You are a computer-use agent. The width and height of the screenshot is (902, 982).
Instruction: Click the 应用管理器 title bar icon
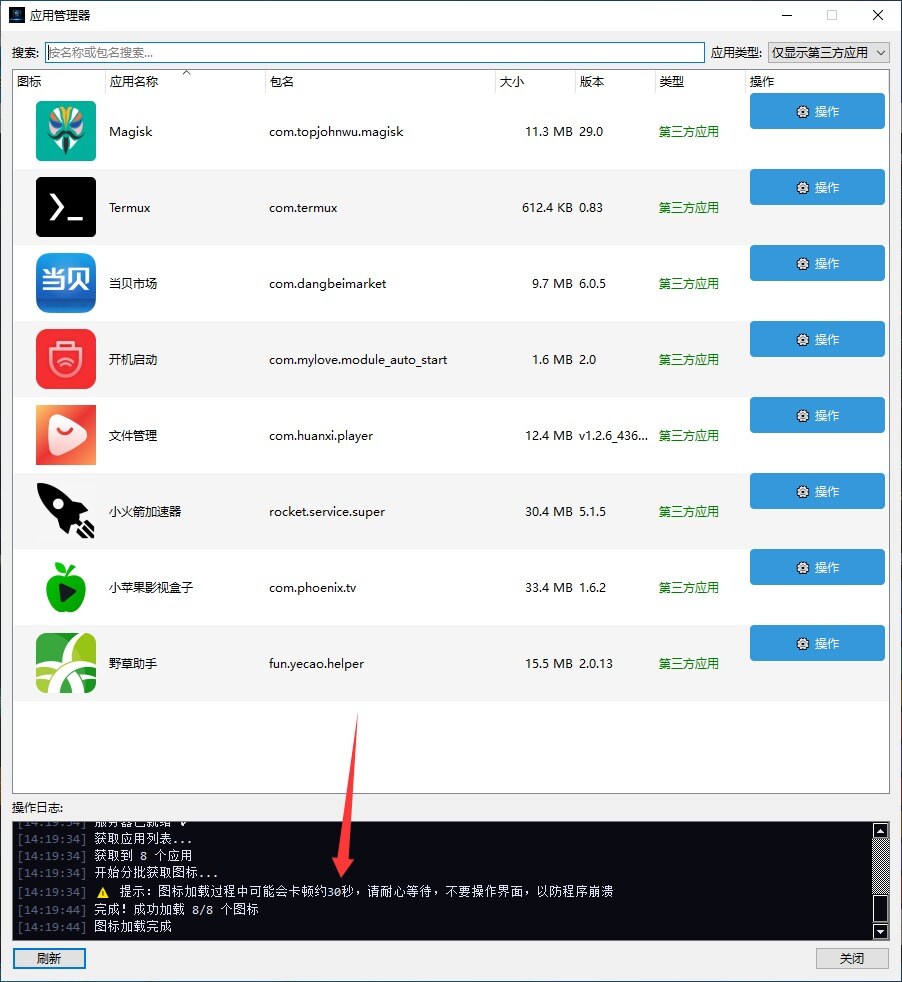[x=17, y=15]
